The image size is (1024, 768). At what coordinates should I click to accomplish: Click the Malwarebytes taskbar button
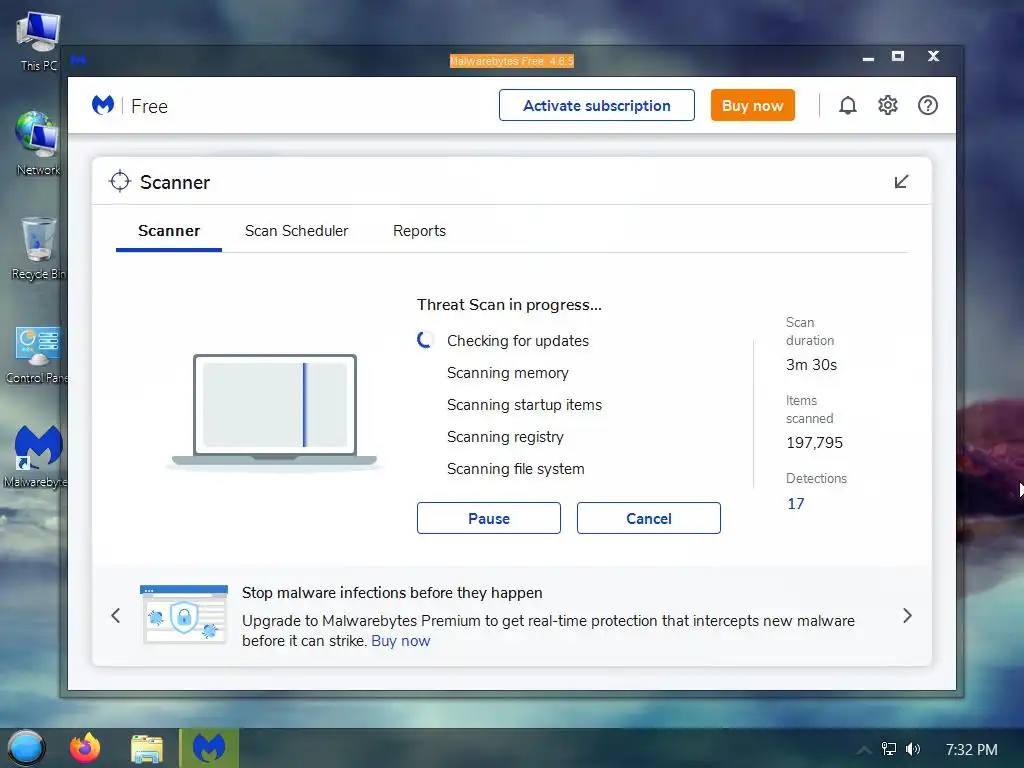click(x=209, y=748)
